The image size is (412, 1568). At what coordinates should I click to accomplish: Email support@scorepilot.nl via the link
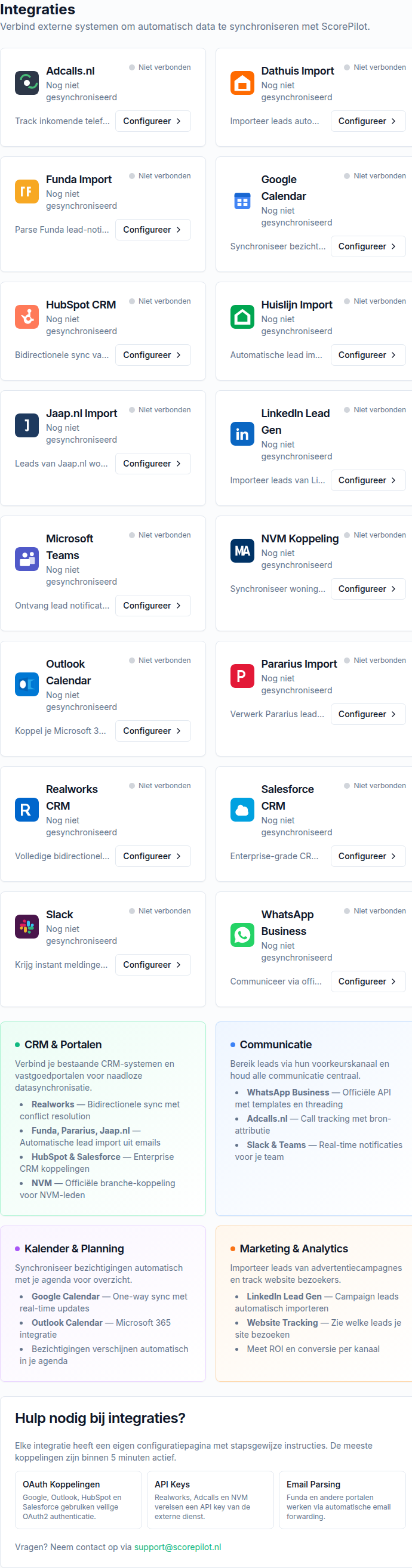(x=177, y=1547)
